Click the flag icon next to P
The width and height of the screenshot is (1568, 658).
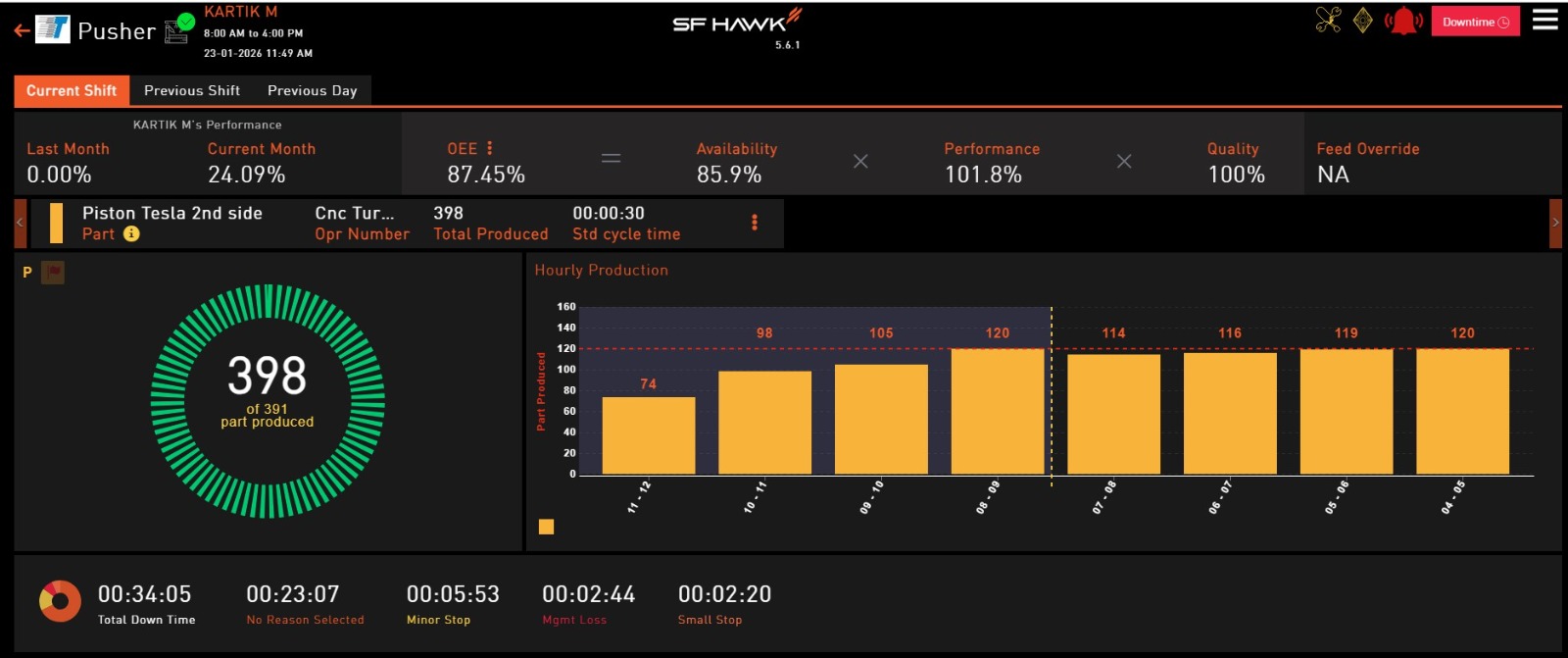pyautogui.click(x=53, y=273)
